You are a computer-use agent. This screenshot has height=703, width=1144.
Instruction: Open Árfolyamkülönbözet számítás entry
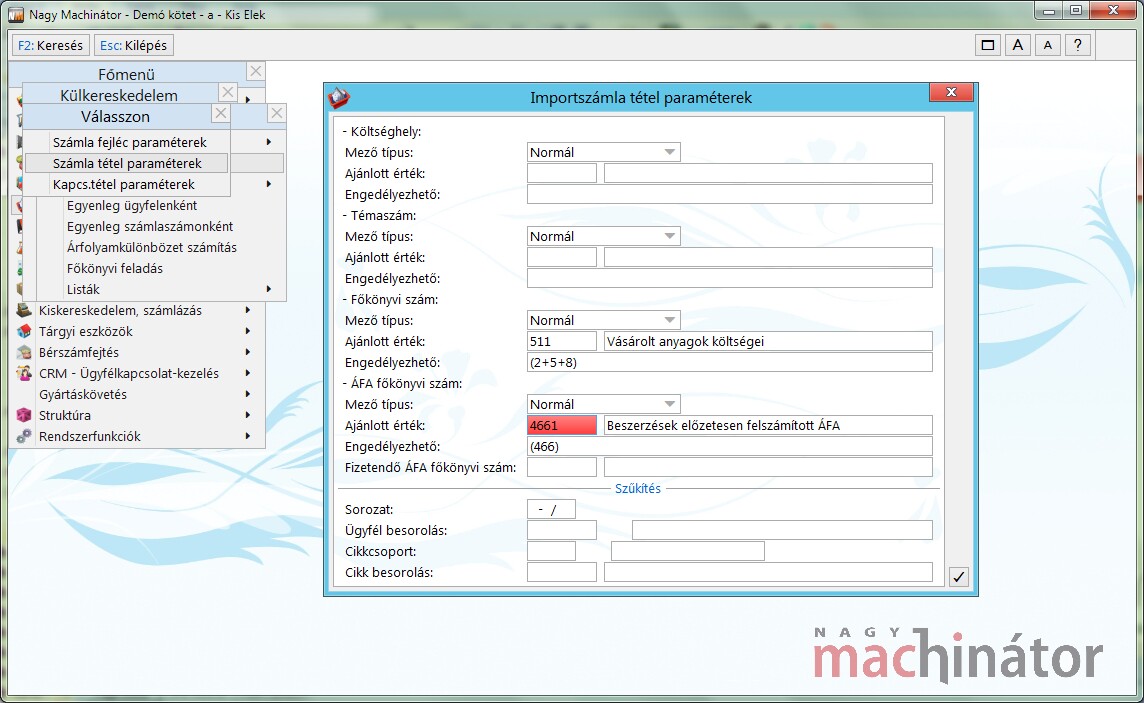click(x=152, y=248)
